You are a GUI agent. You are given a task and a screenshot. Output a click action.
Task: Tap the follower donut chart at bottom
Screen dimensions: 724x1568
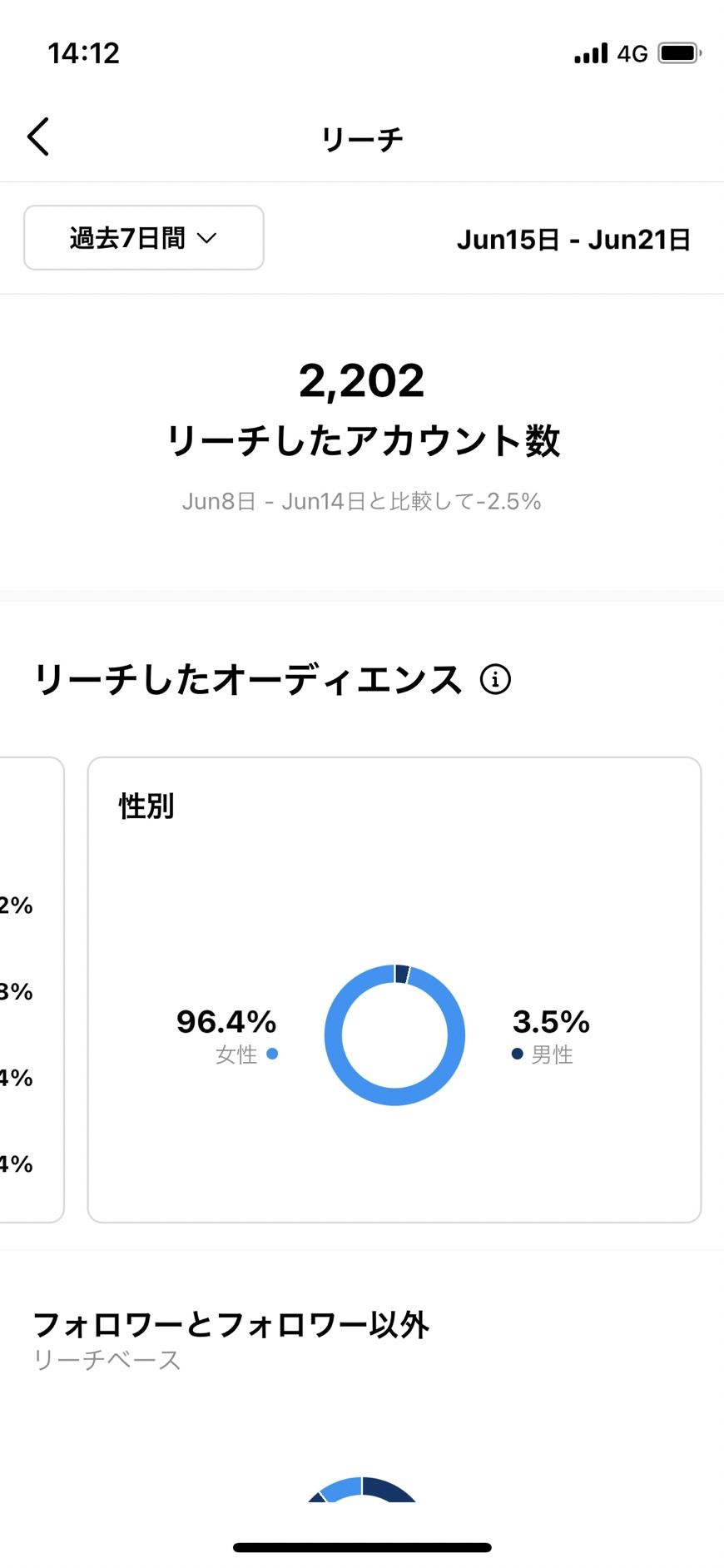(362, 1490)
